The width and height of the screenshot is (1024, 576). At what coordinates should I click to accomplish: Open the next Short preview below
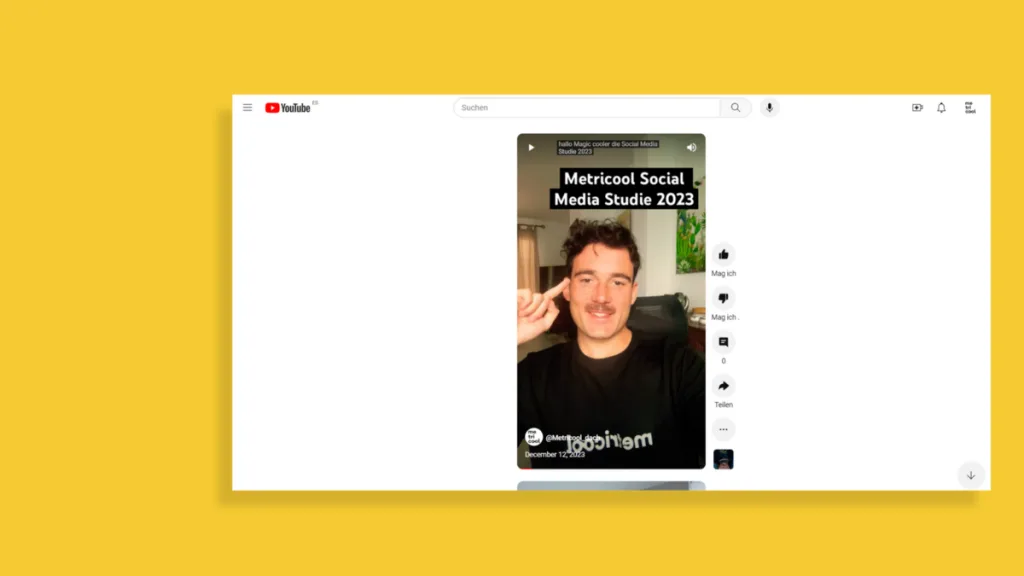[x=611, y=486]
